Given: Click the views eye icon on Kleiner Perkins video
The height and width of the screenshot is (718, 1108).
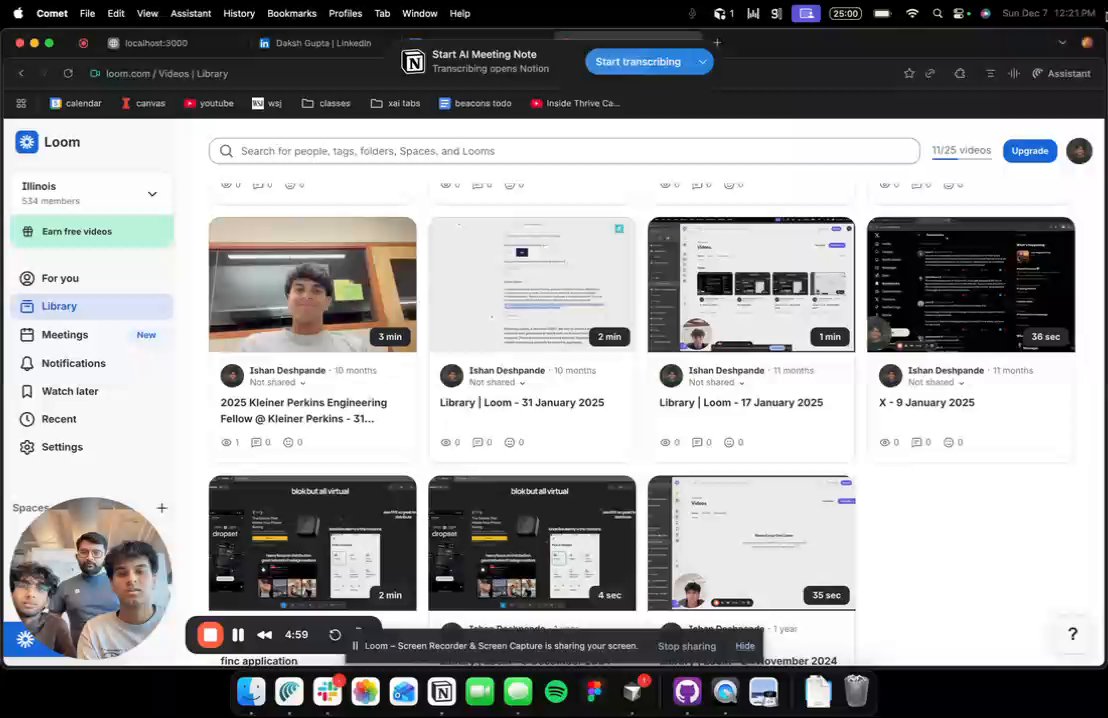Looking at the screenshot, I should pos(226,442).
